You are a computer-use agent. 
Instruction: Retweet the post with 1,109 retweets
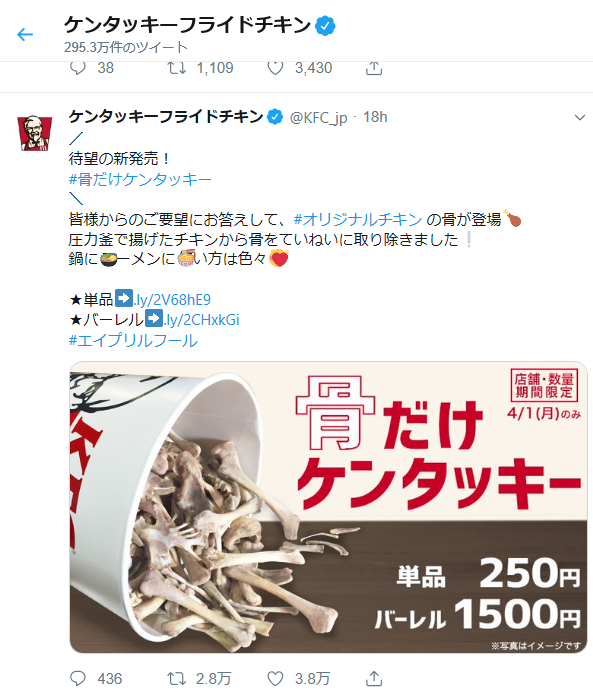click(176, 68)
